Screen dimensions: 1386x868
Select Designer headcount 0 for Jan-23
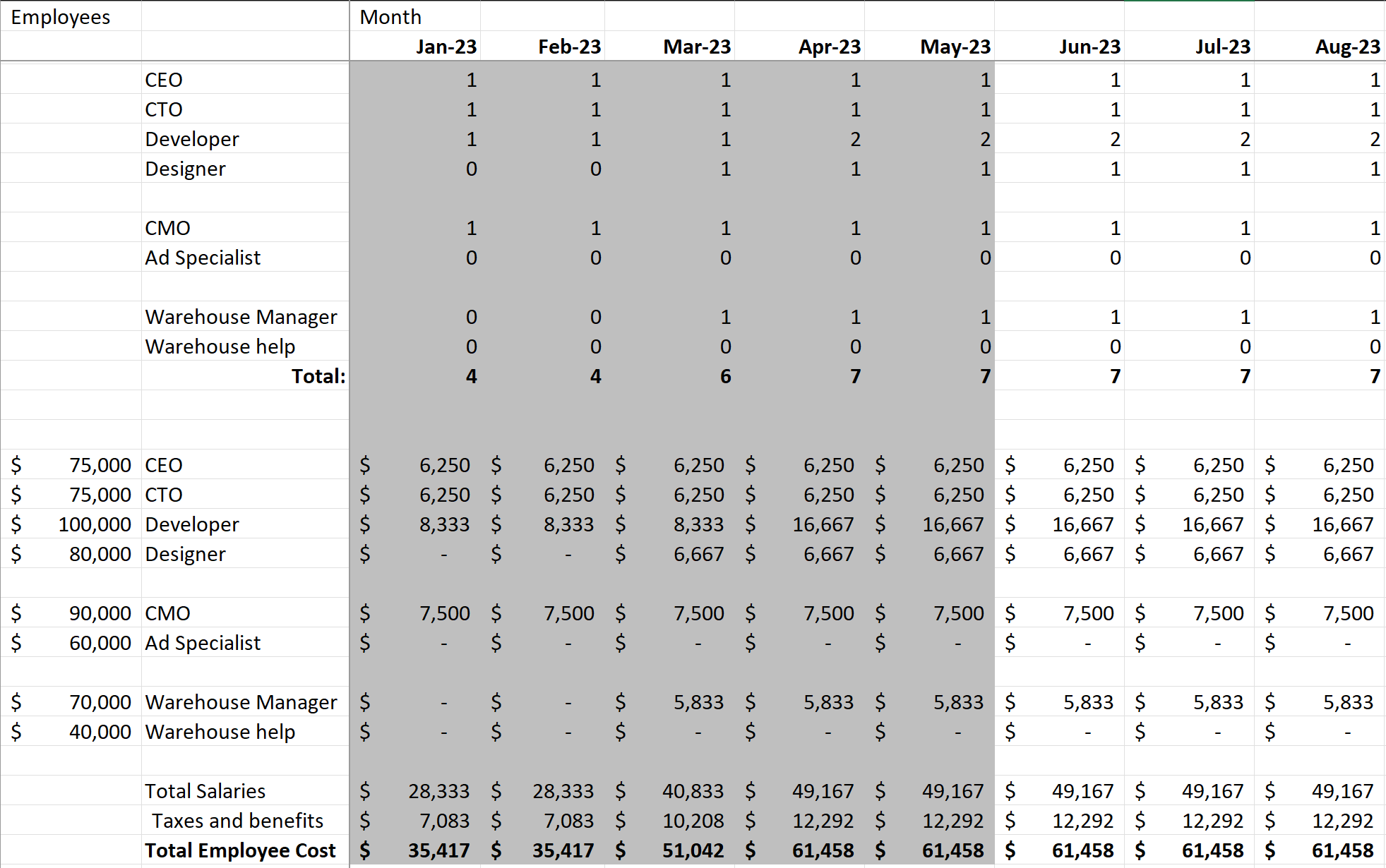click(x=415, y=168)
